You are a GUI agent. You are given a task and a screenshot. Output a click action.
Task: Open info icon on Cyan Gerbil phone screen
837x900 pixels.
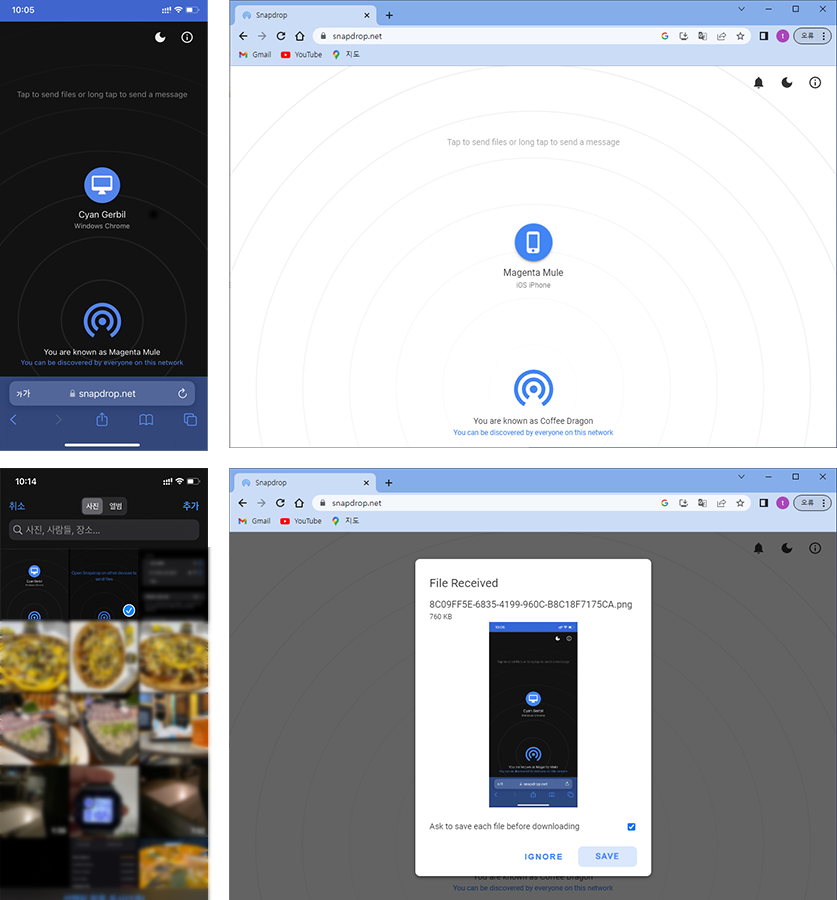(187, 37)
